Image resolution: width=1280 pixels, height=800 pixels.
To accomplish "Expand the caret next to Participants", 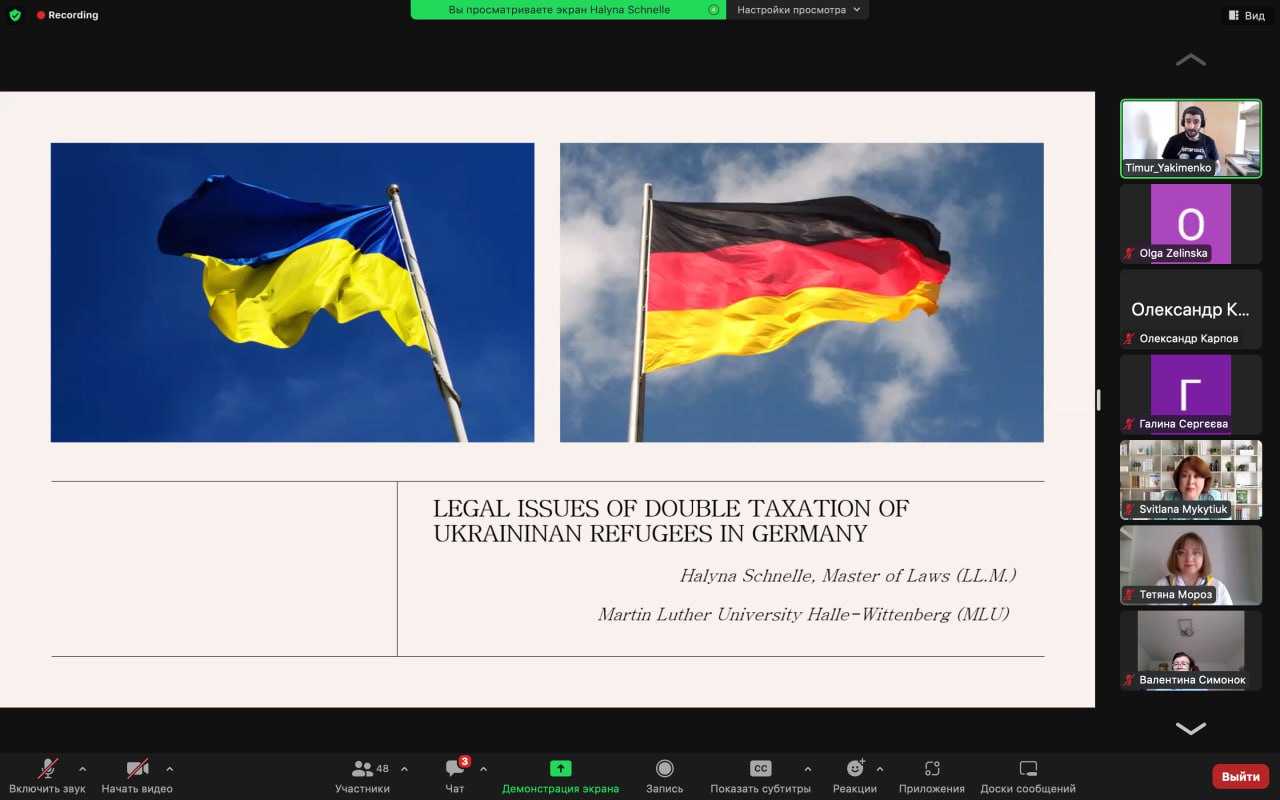I will click(404, 769).
